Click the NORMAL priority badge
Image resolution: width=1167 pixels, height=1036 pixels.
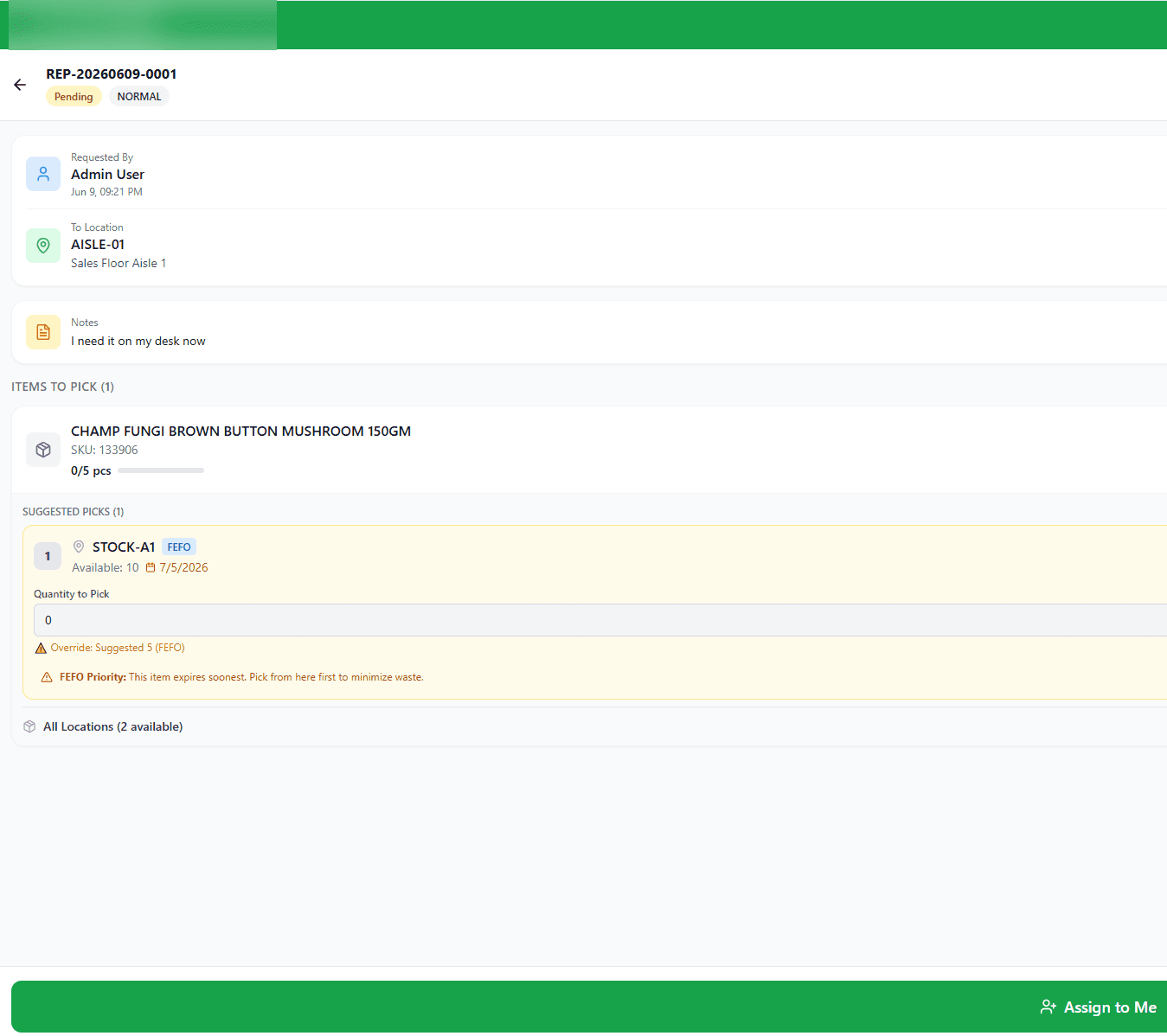pyautogui.click(x=139, y=97)
